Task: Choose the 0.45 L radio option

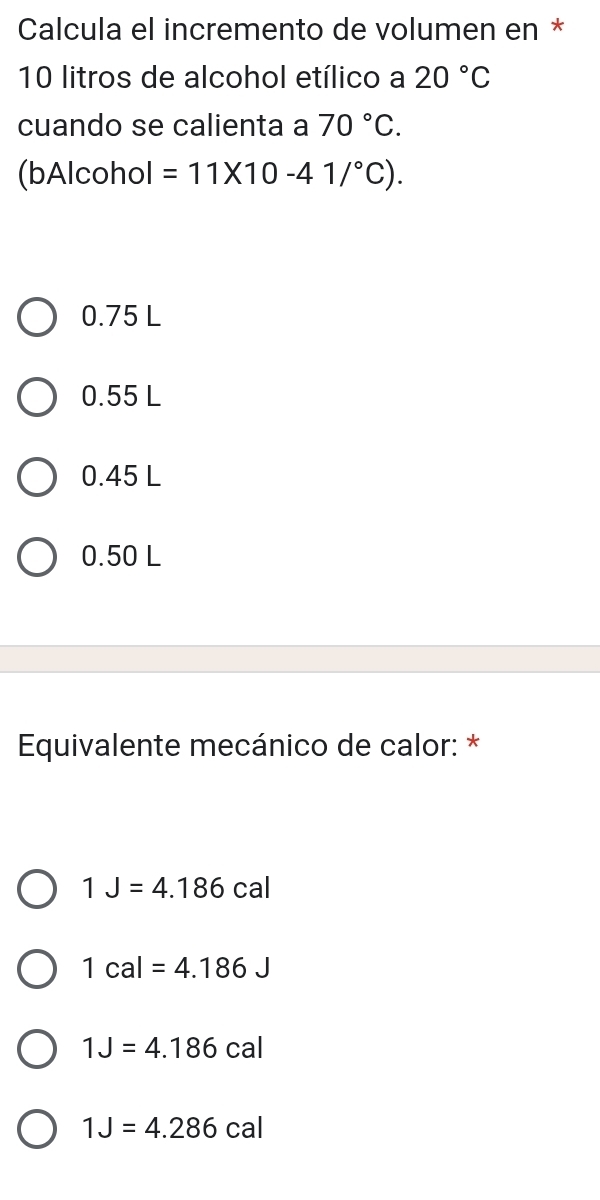Action: click(x=38, y=477)
